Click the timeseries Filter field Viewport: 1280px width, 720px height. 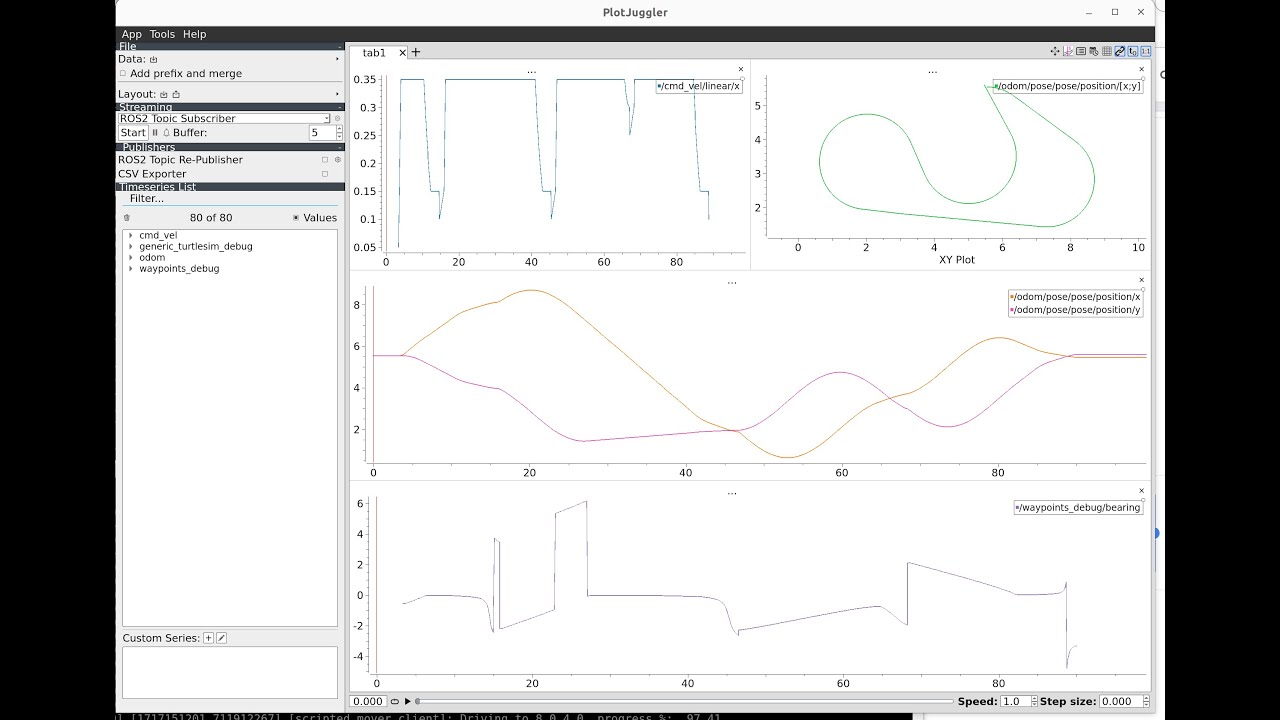click(x=230, y=198)
